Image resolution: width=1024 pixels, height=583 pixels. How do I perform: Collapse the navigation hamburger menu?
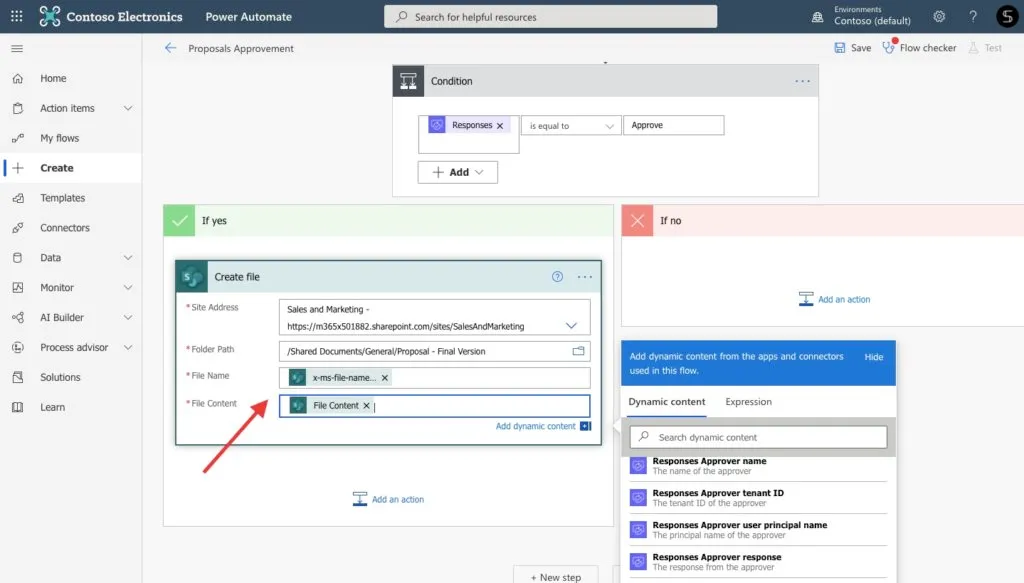click(x=17, y=48)
